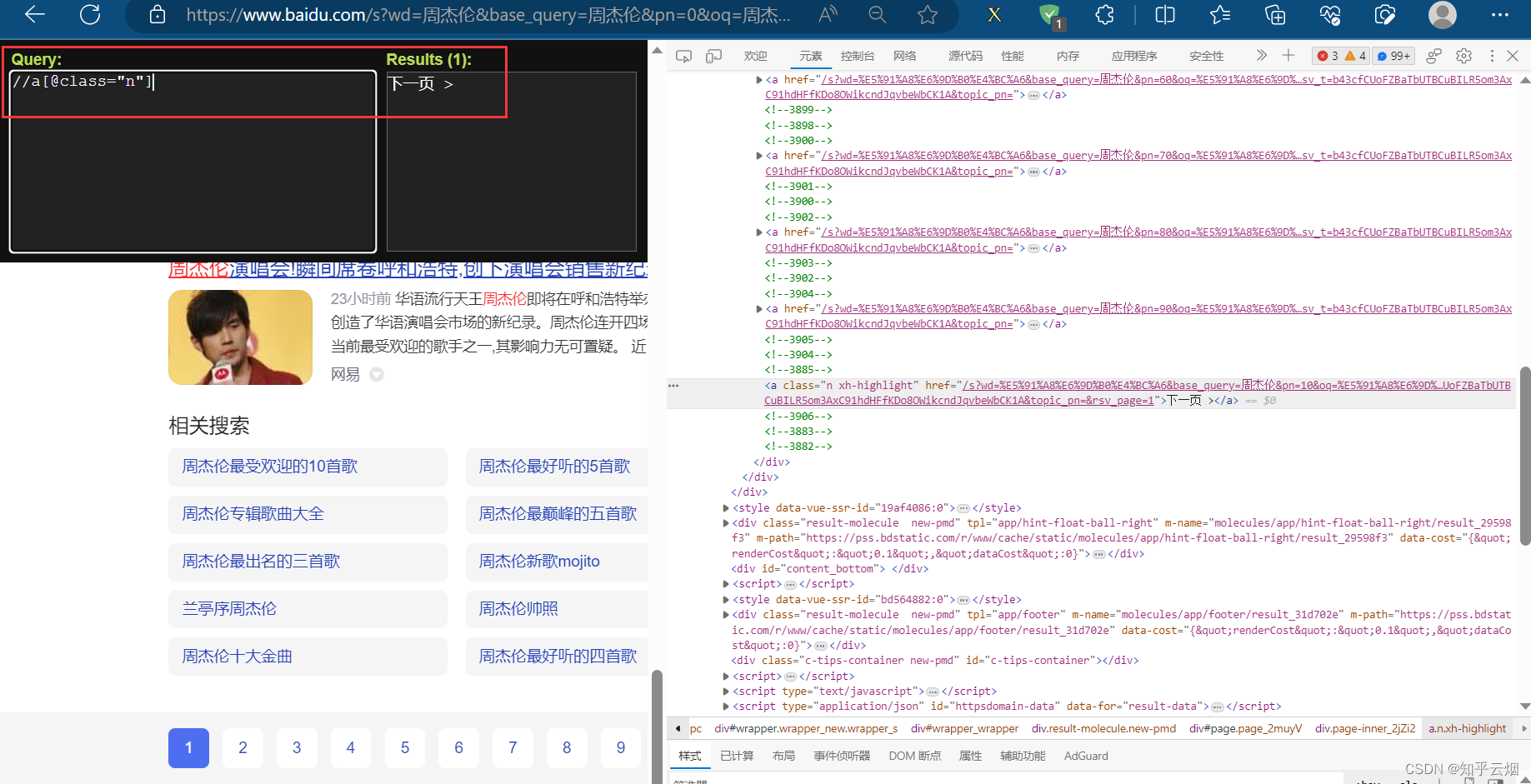The height and width of the screenshot is (784, 1531).
Task: Switch to the 性能 tab
Action: tap(1013, 56)
